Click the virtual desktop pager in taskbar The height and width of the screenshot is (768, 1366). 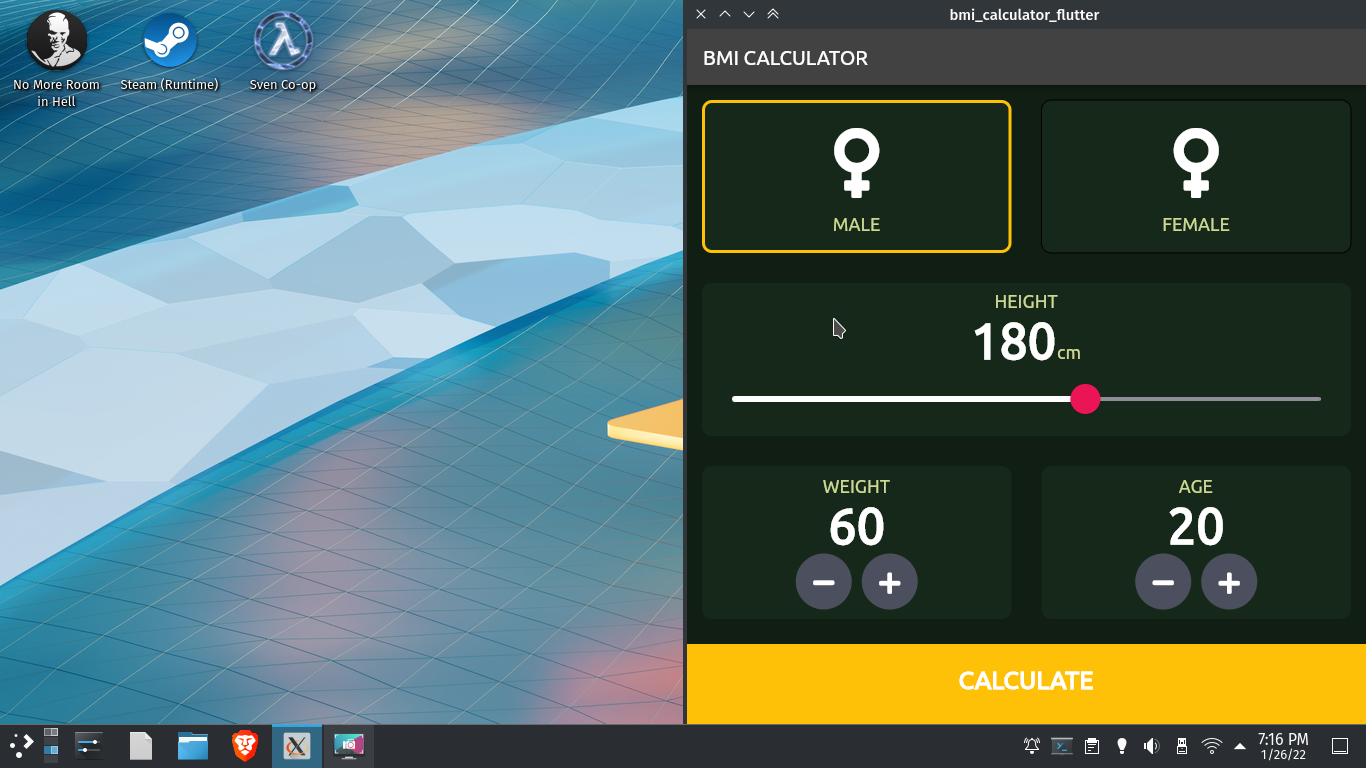(x=52, y=745)
